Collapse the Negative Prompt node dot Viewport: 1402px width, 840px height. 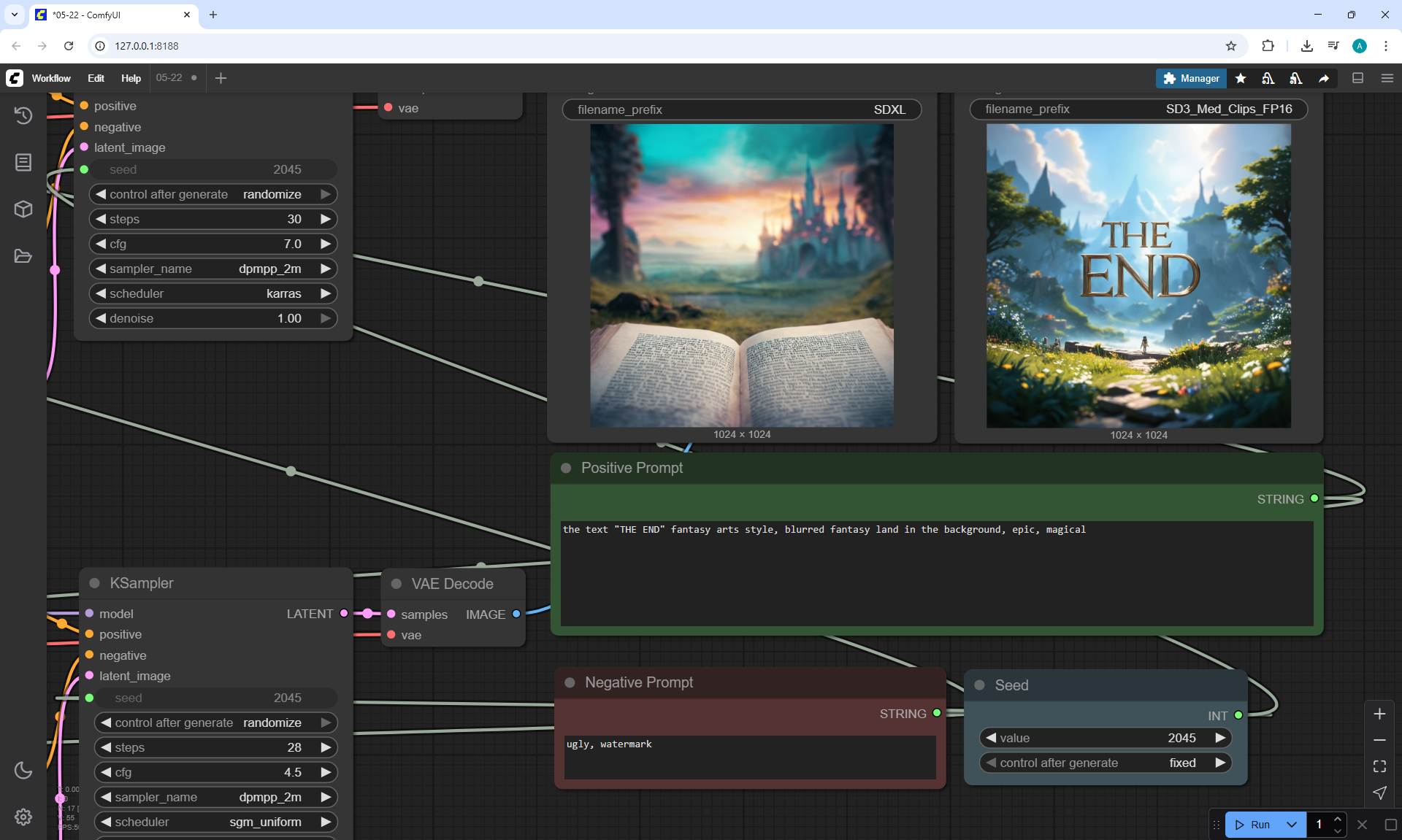point(570,682)
